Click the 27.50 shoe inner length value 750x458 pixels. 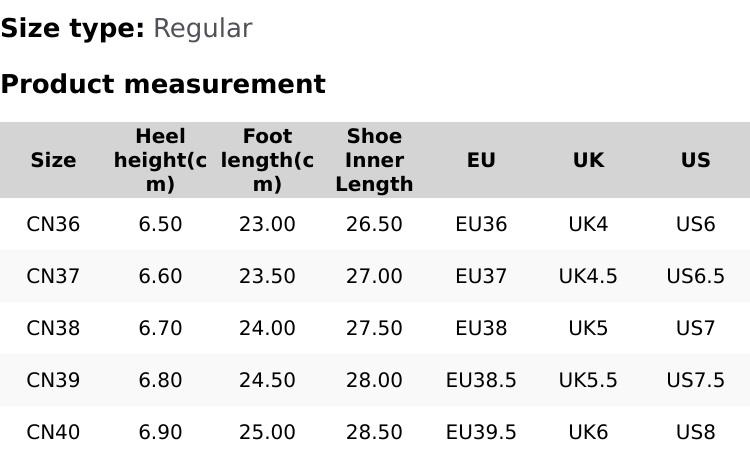click(x=374, y=328)
